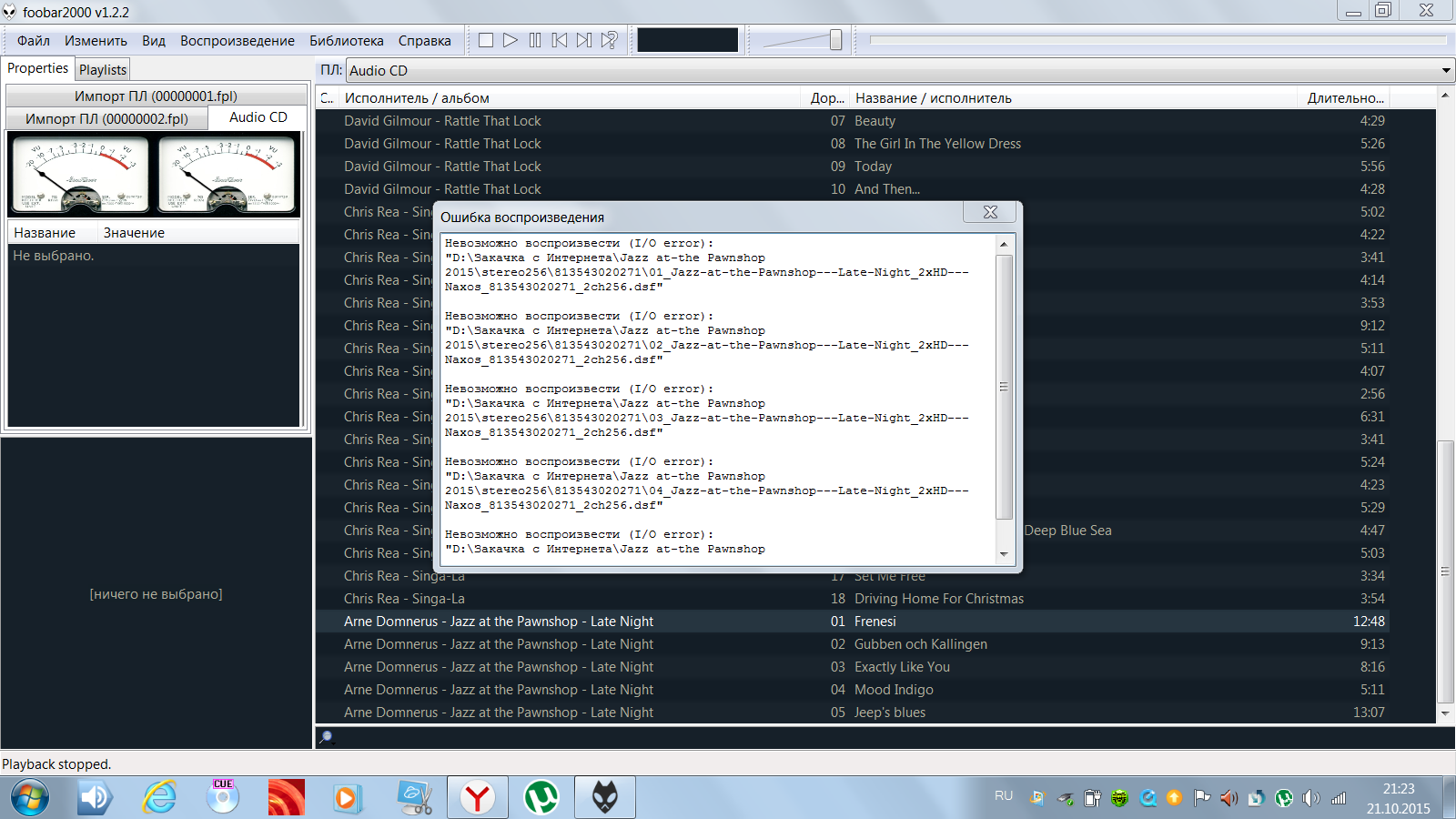This screenshot has width=1456, height=819.
Task: Sort by Название / исполнитель column header
Action: (1073, 98)
